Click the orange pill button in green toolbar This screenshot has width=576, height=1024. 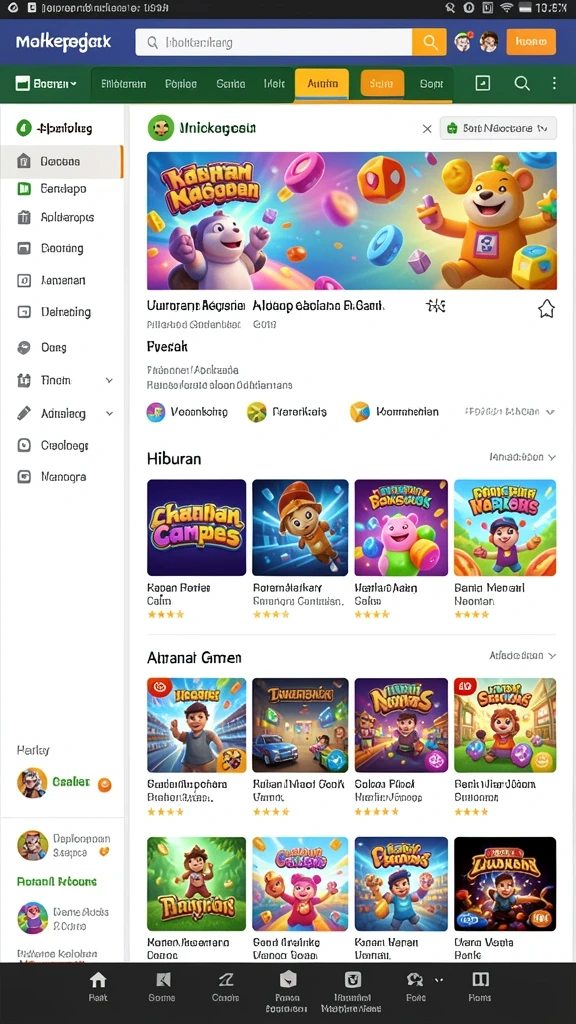tap(382, 84)
